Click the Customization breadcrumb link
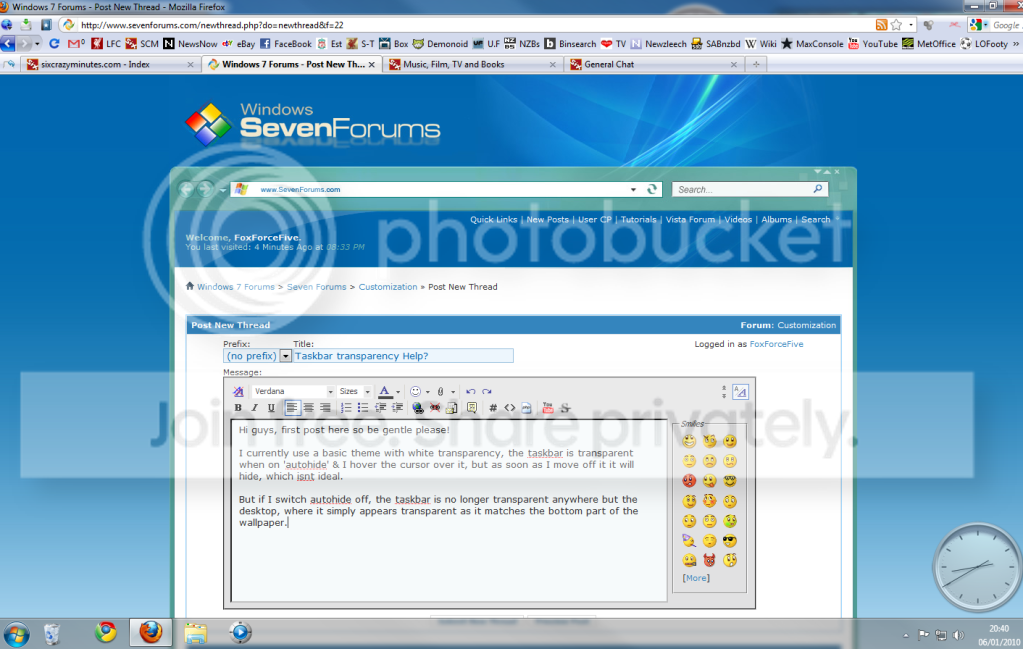Screen dimensions: 1023x649 pyautogui.click(x=388, y=287)
